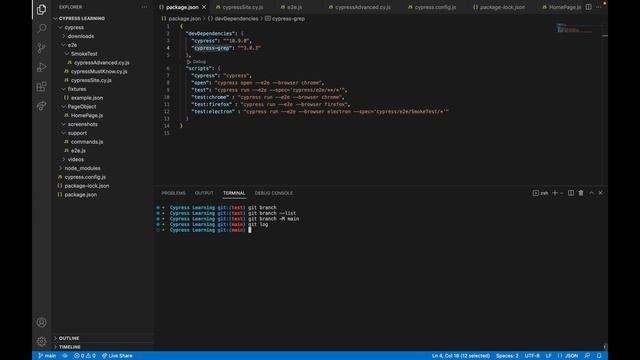The height and width of the screenshot is (360, 640).
Task: Open the Search view in activity bar
Action: [41, 28]
